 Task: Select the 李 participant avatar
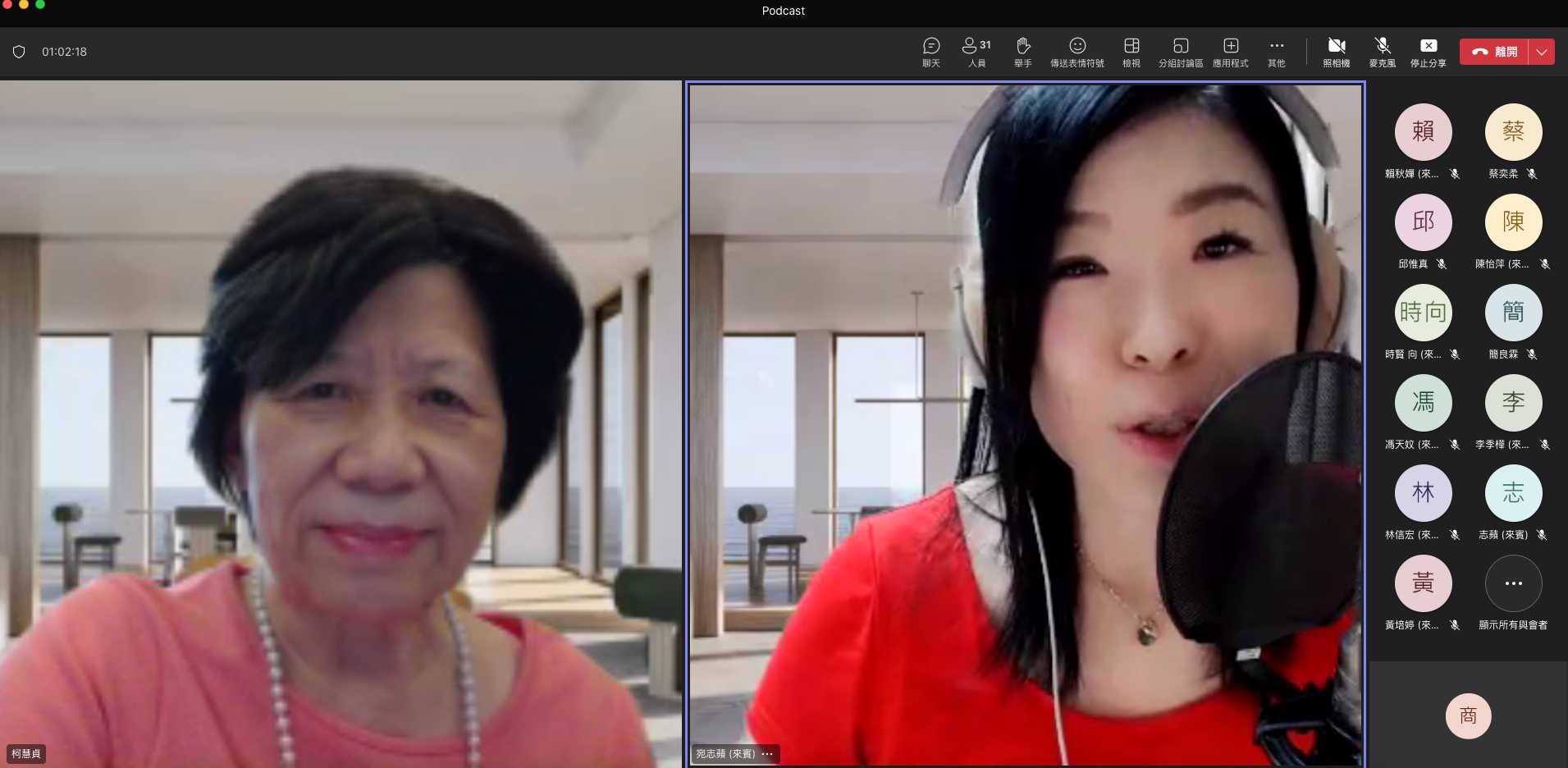point(1514,403)
